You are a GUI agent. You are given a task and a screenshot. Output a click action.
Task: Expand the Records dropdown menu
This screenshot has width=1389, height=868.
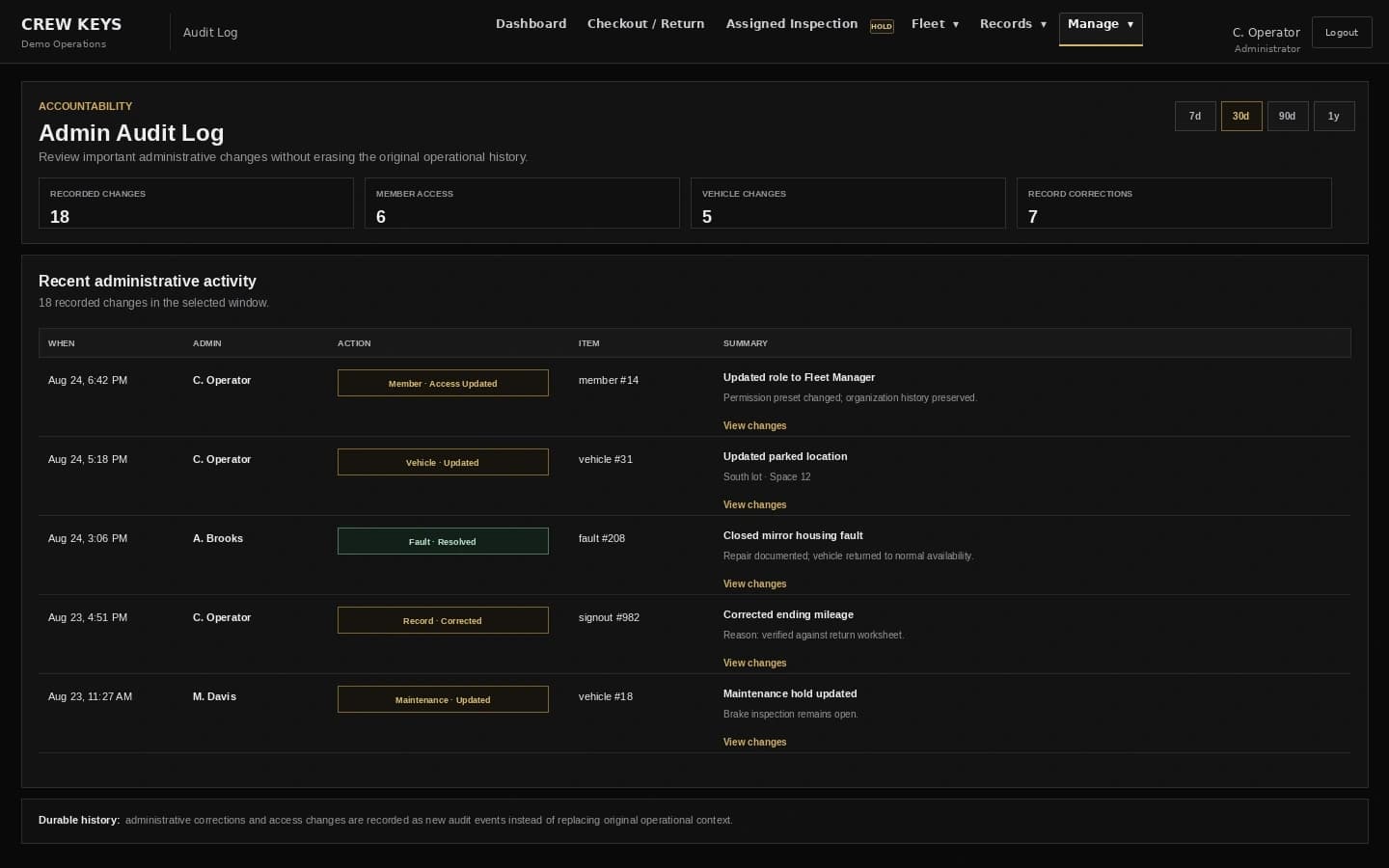(x=1013, y=24)
